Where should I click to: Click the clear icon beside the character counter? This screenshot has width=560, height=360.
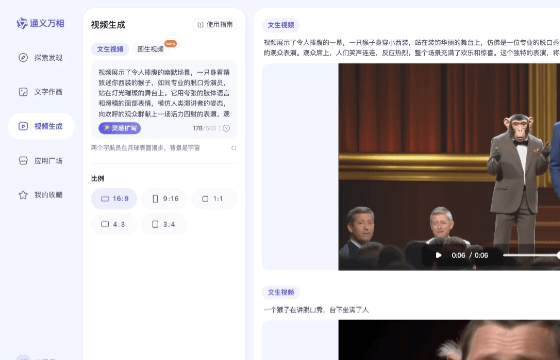click(226, 128)
